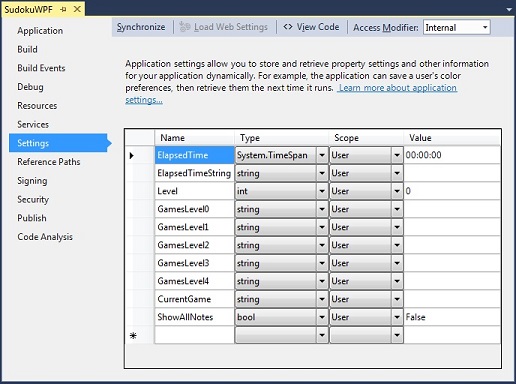Open Reference Paths page
This screenshot has height=384, width=516.
click(x=49, y=162)
